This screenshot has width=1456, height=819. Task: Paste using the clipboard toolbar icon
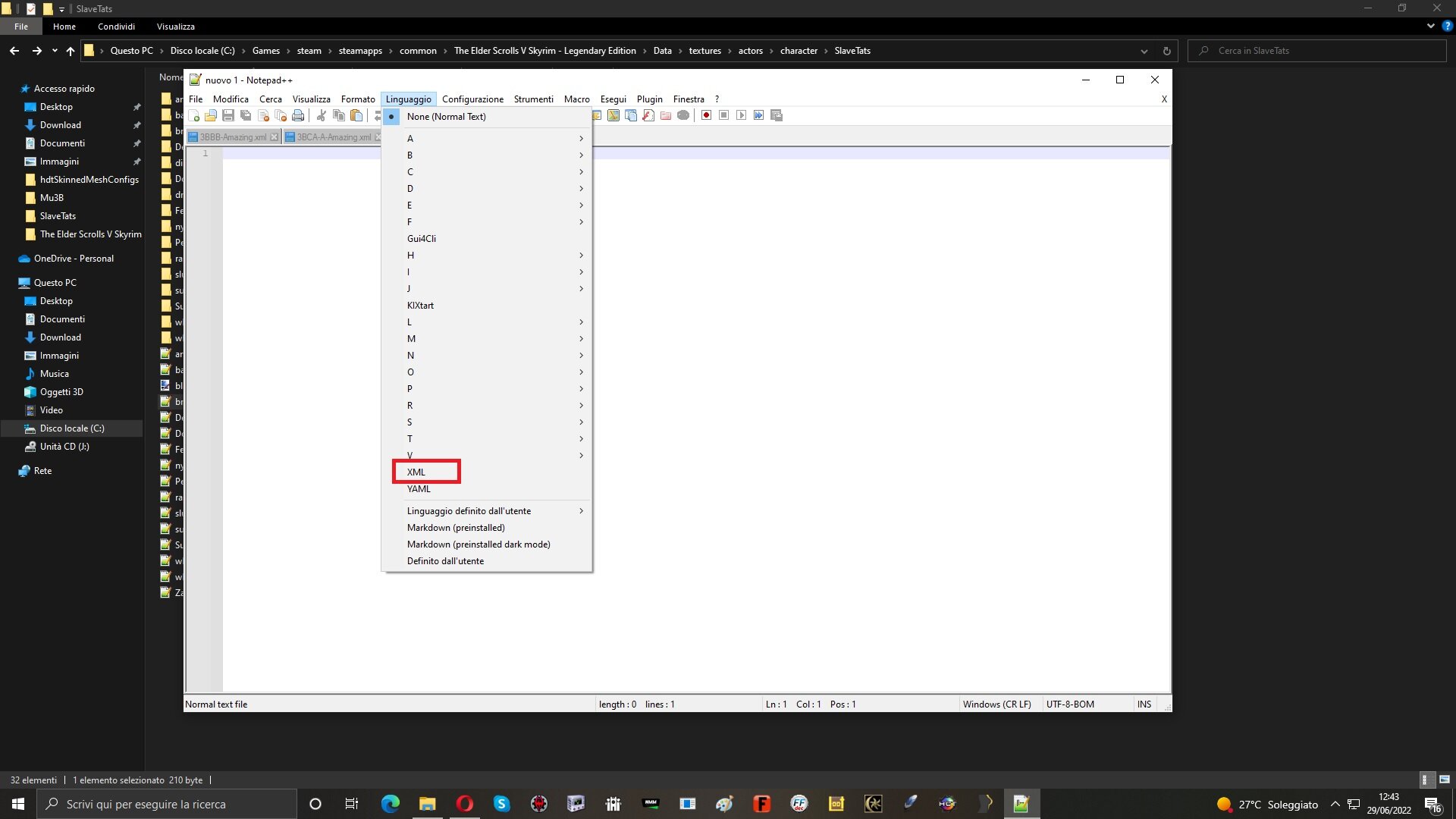click(356, 115)
